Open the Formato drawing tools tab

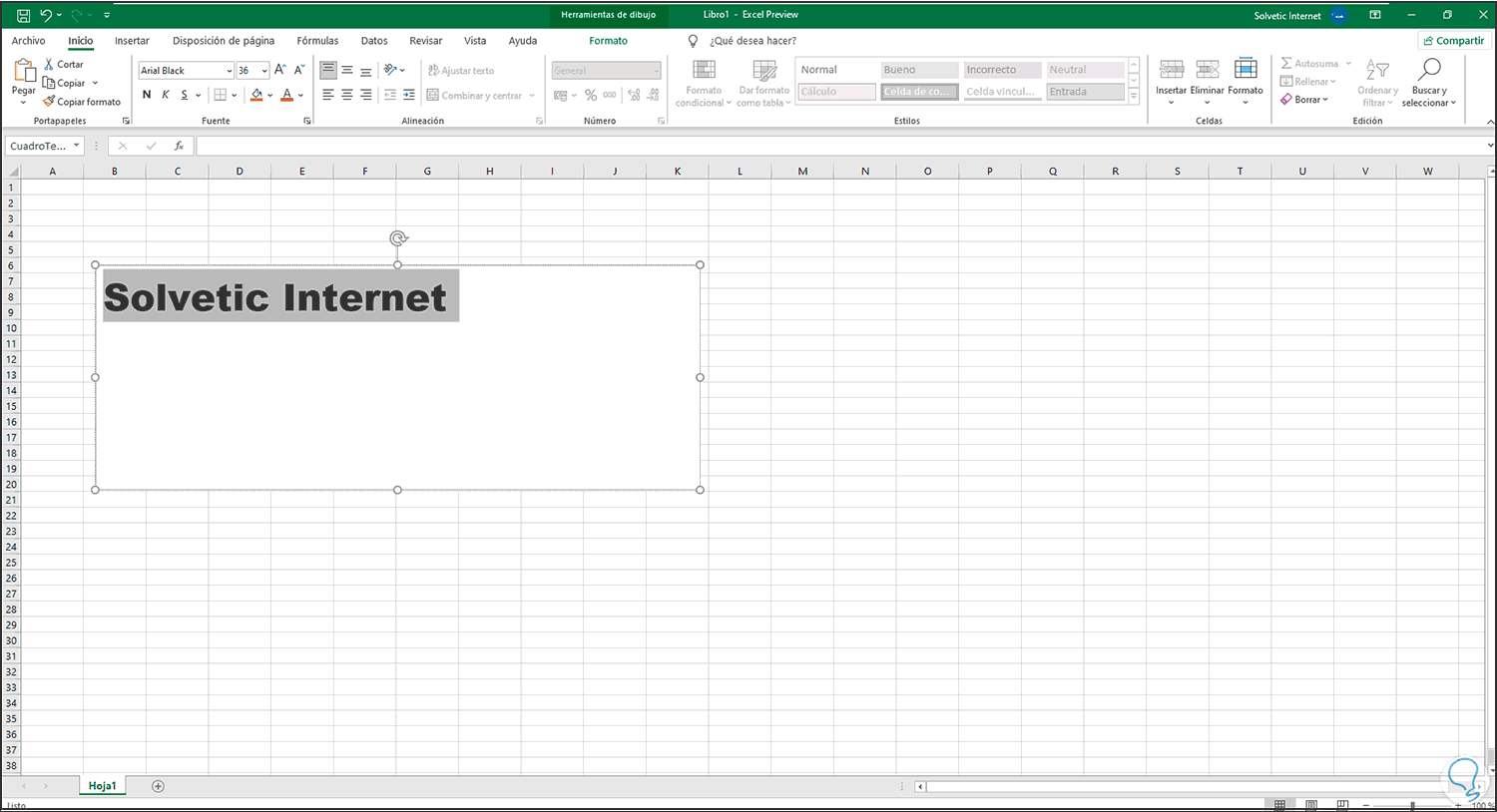pyautogui.click(x=608, y=41)
